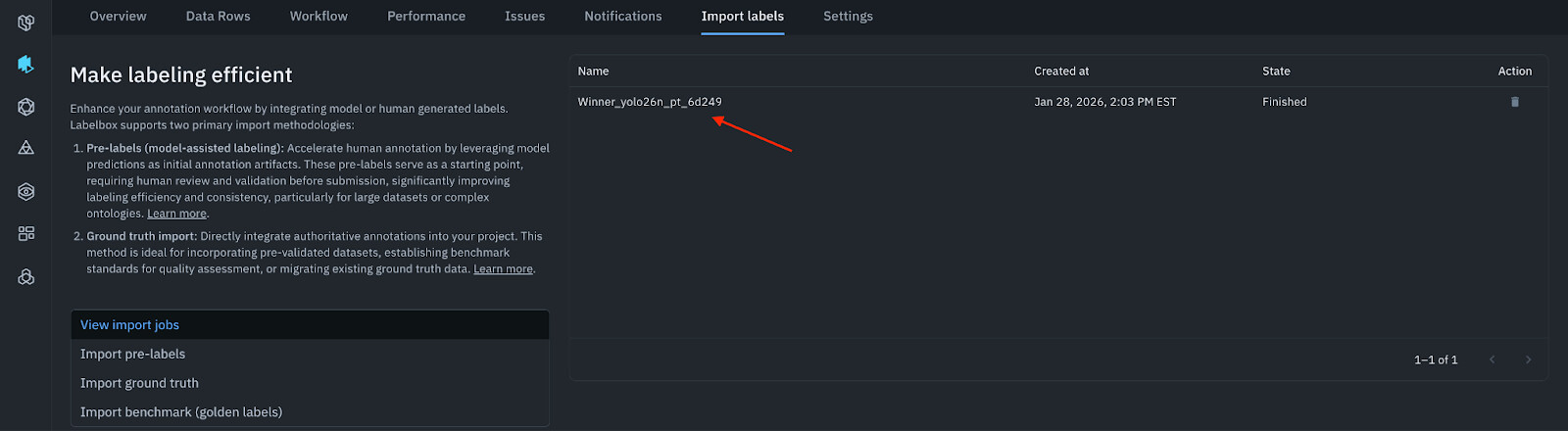
Task: Open the highlighted blue Annotate sidebar icon
Action: click(x=26, y=65)
